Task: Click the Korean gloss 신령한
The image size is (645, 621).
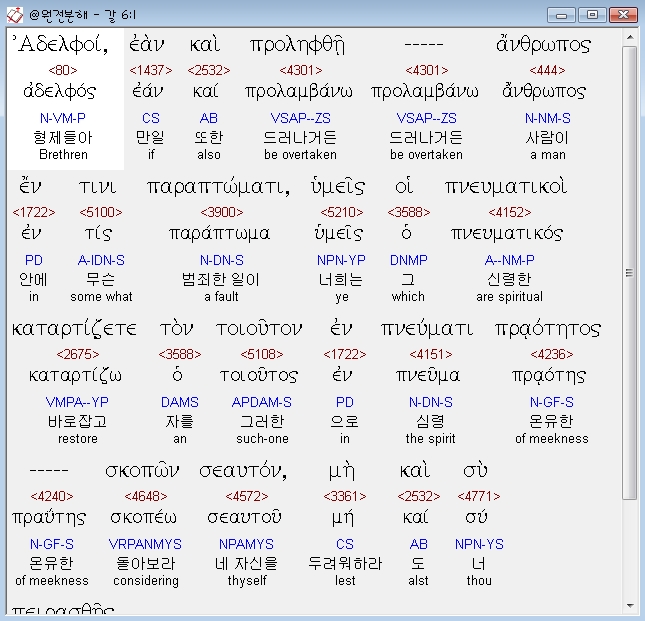Action: click(x=510, y=280)
